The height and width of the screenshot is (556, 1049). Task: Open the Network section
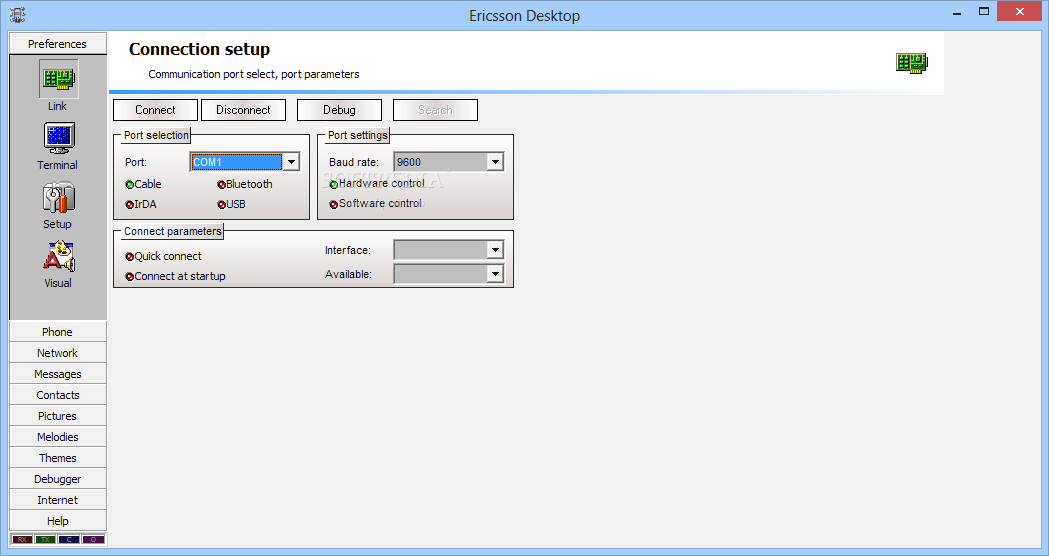tap(58, 353)
